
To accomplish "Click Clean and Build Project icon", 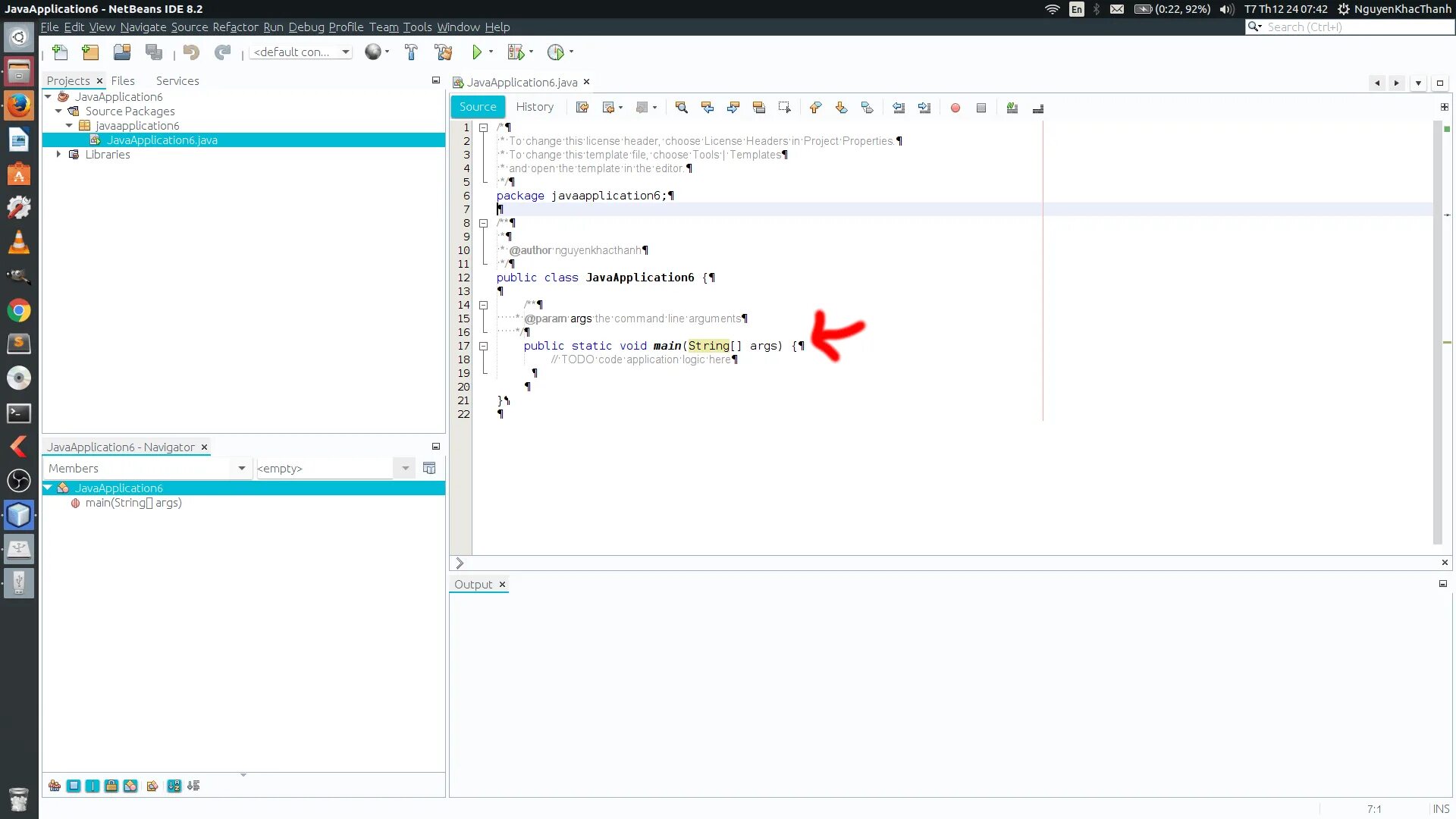I will click(444, 52).
